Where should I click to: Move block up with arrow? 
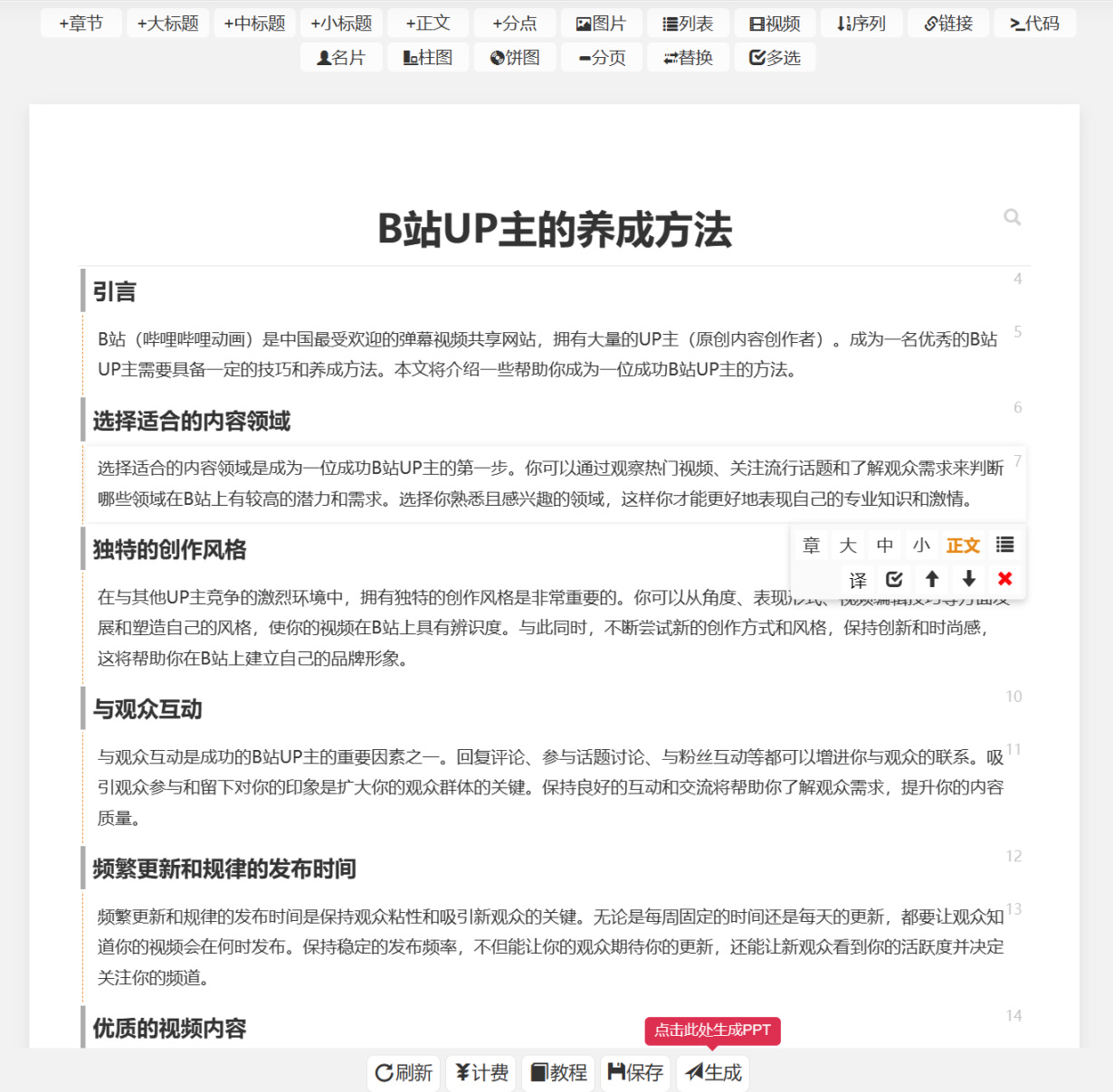(x=932, y=579)
